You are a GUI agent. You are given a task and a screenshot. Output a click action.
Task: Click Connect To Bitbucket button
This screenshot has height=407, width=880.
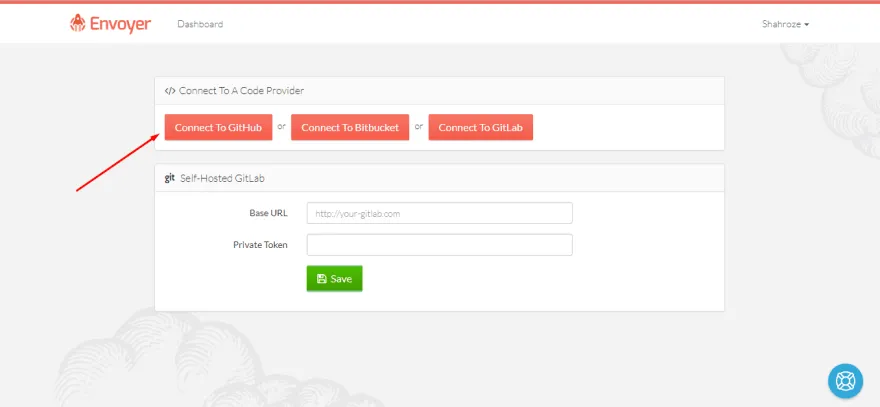[350, 127]
